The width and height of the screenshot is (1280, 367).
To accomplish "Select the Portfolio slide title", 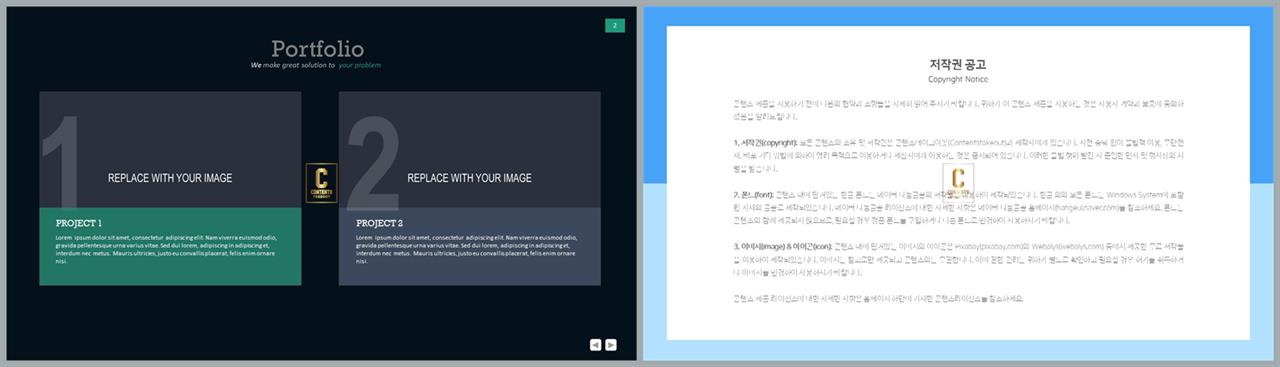I will pos(318,49).
